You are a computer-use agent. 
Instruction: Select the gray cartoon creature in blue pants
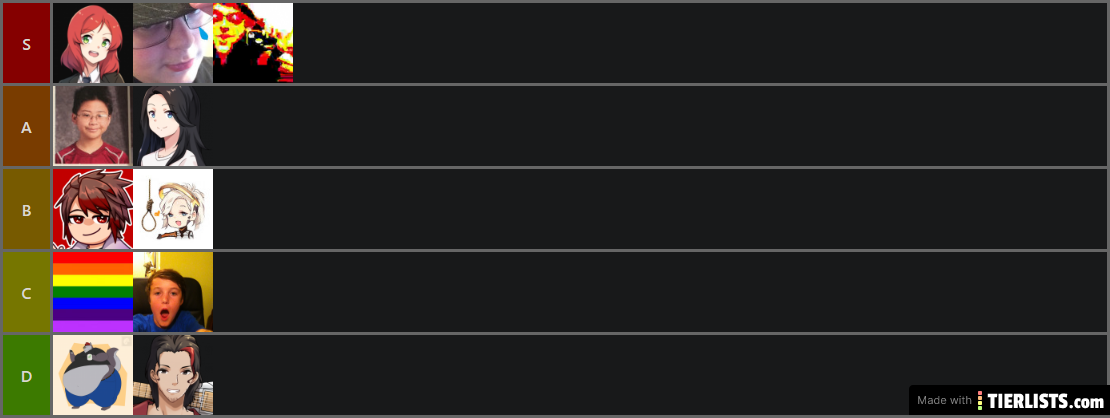(x=93, y=375)
